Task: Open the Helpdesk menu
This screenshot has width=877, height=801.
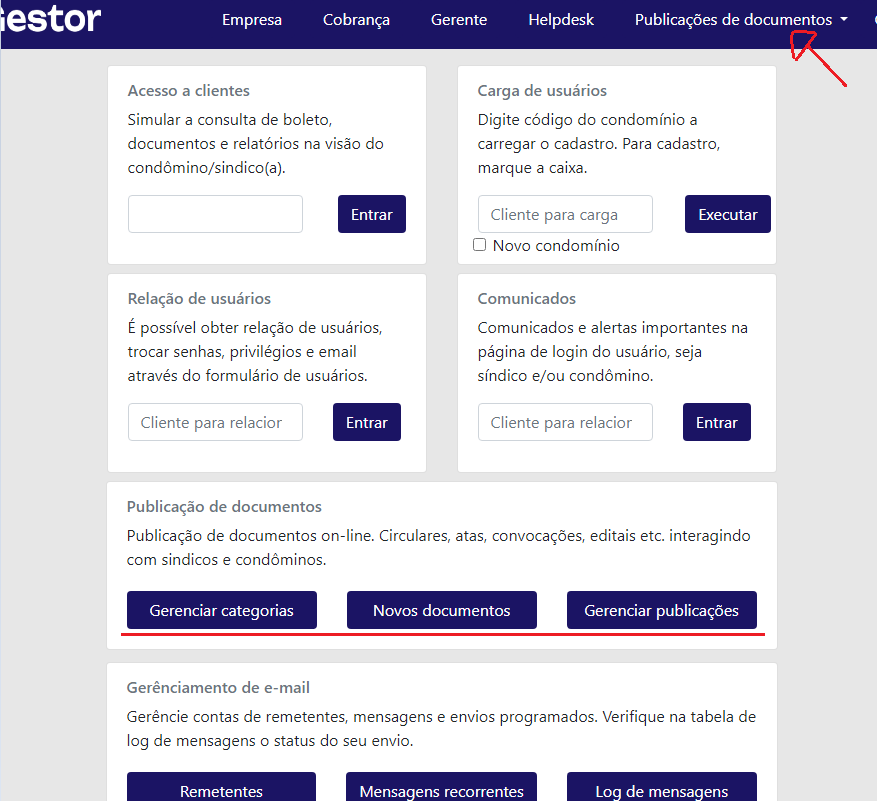Action: [560, 19]
